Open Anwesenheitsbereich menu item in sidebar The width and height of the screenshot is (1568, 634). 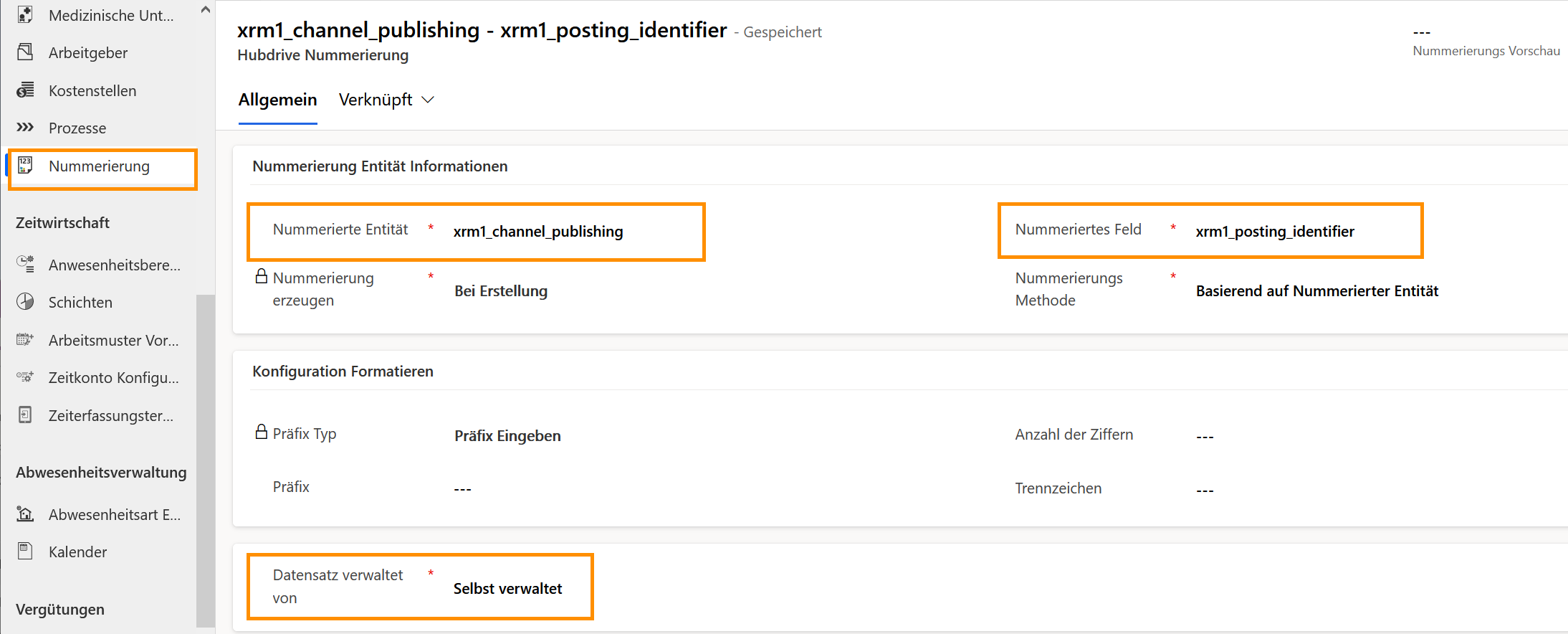pos(114,265)
